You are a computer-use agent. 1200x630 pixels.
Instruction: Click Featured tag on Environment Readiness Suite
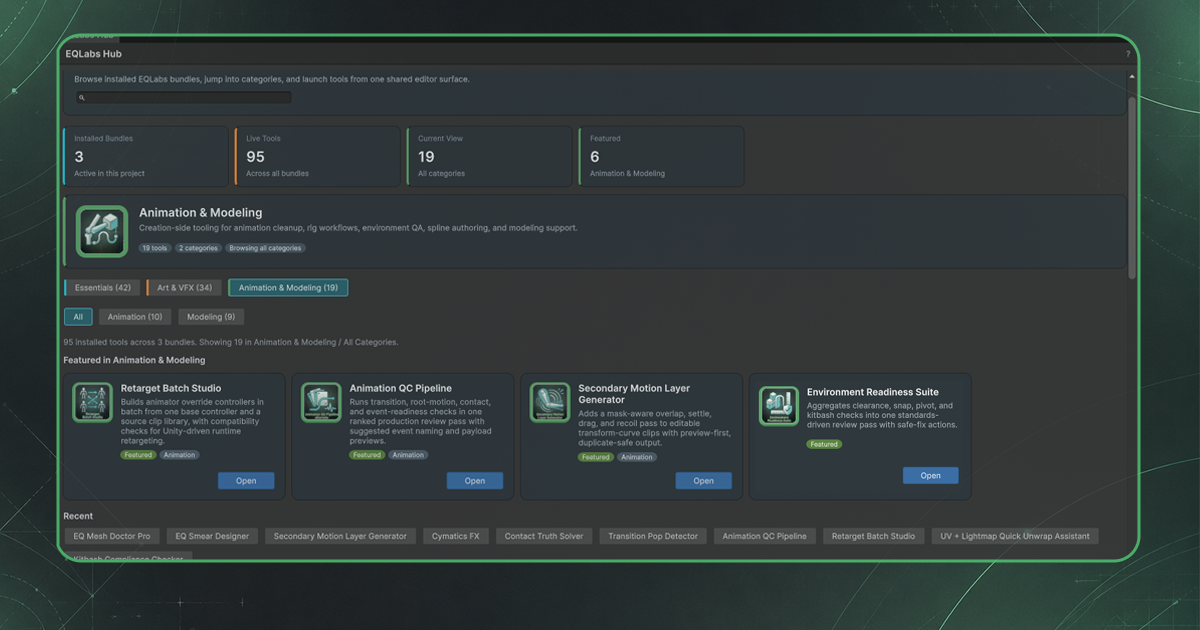click(x=824, y=444)
